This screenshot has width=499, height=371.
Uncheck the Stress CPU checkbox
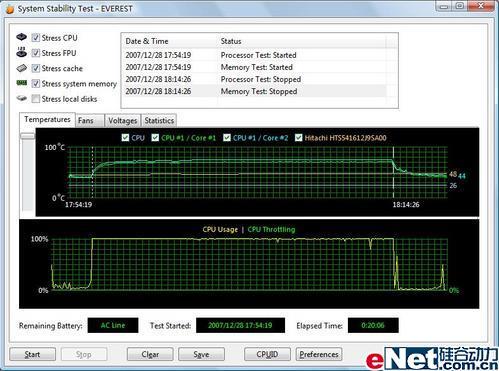(36, 38)
